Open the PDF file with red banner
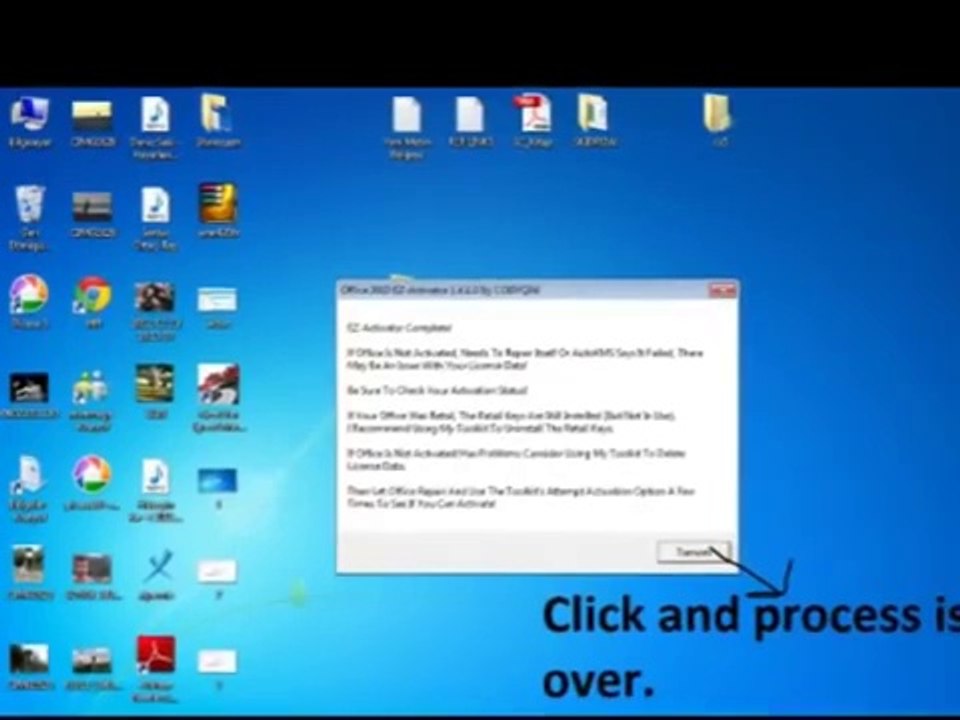 click(x=533, y=121)
